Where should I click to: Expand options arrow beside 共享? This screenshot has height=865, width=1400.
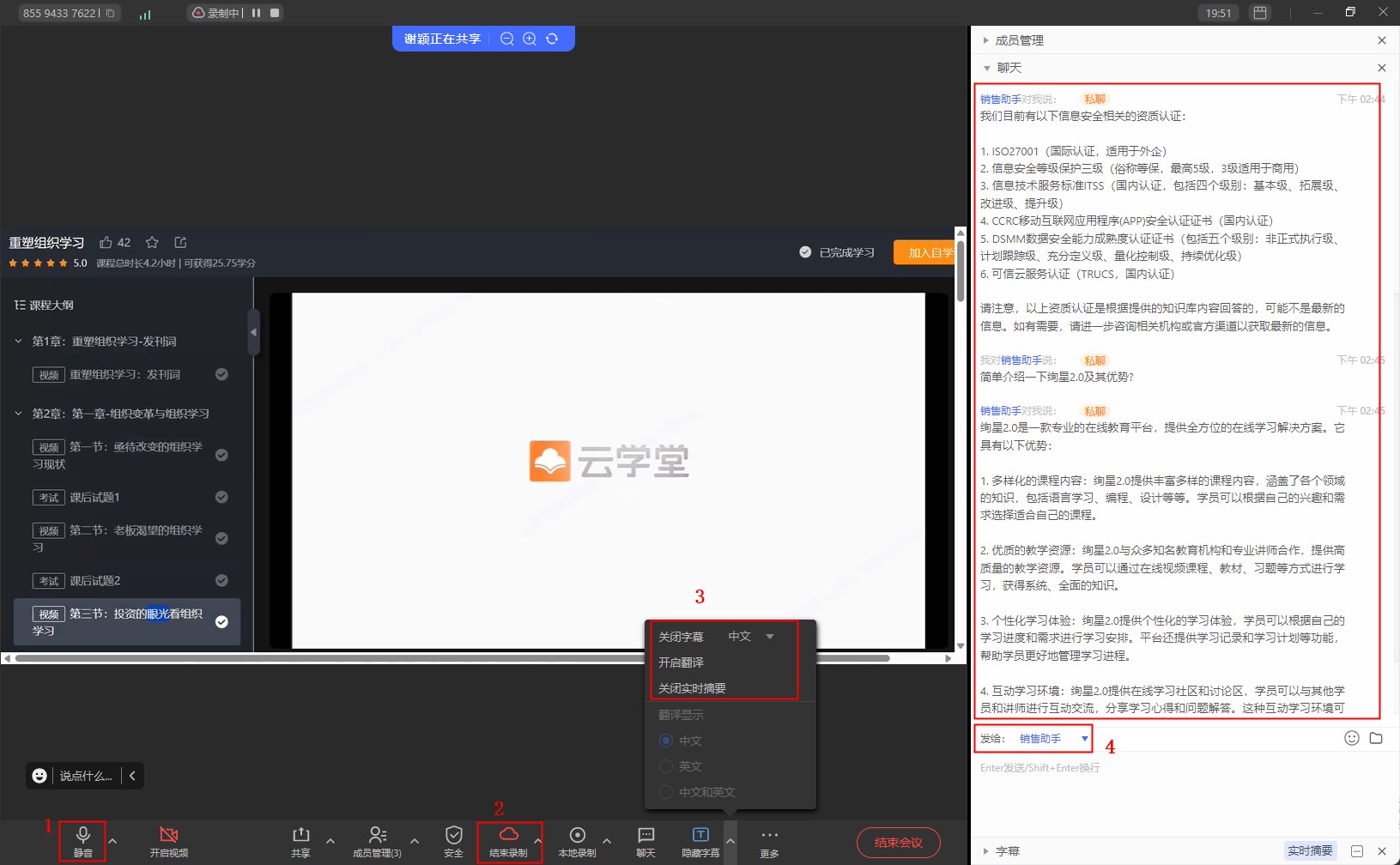tap(330, 841)
